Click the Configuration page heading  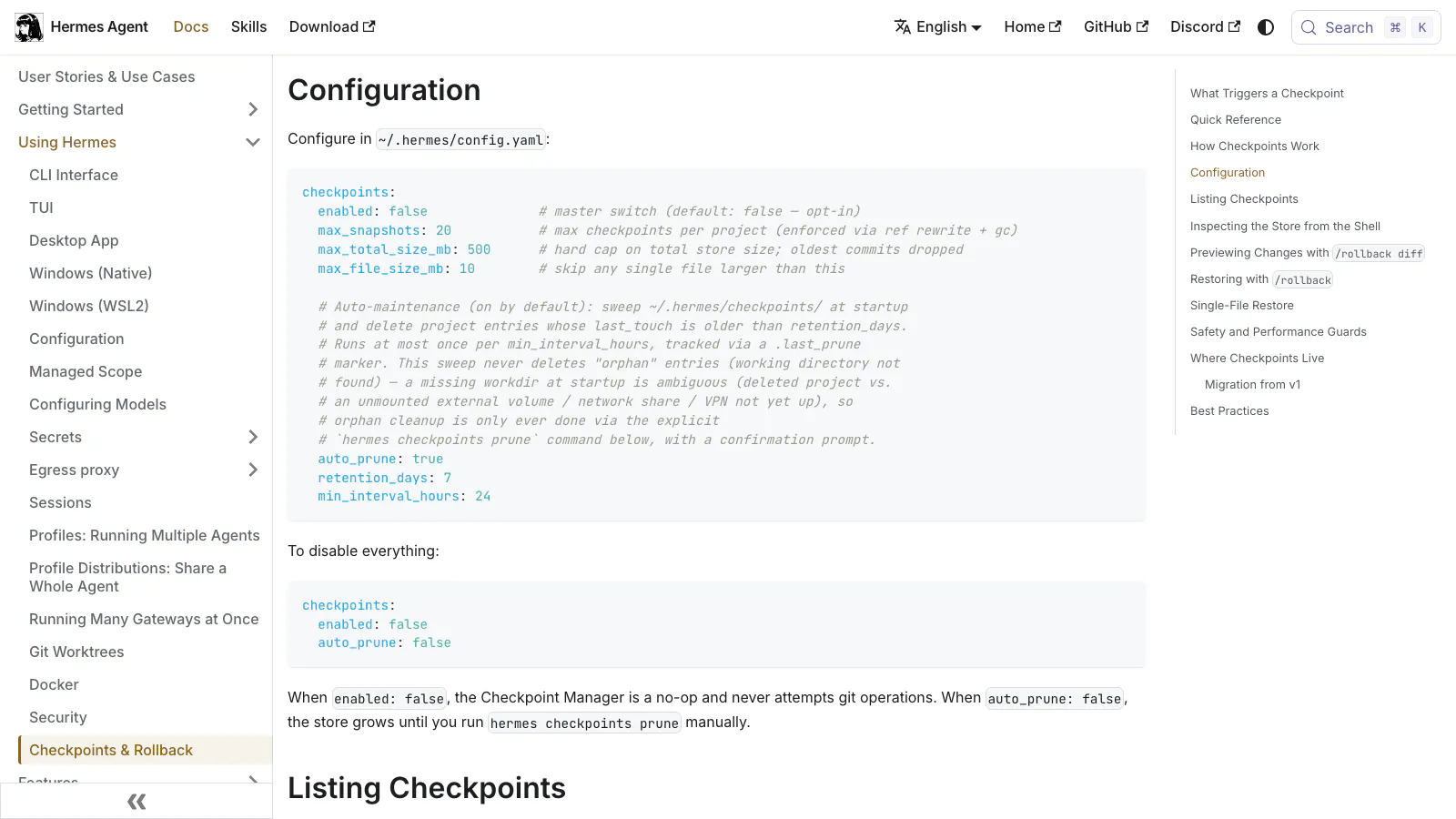click(384, 90)
